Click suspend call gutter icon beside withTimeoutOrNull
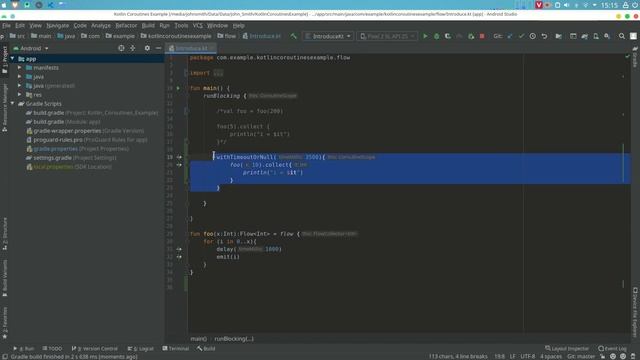640x360 pixels. click(x=179, y=157)
